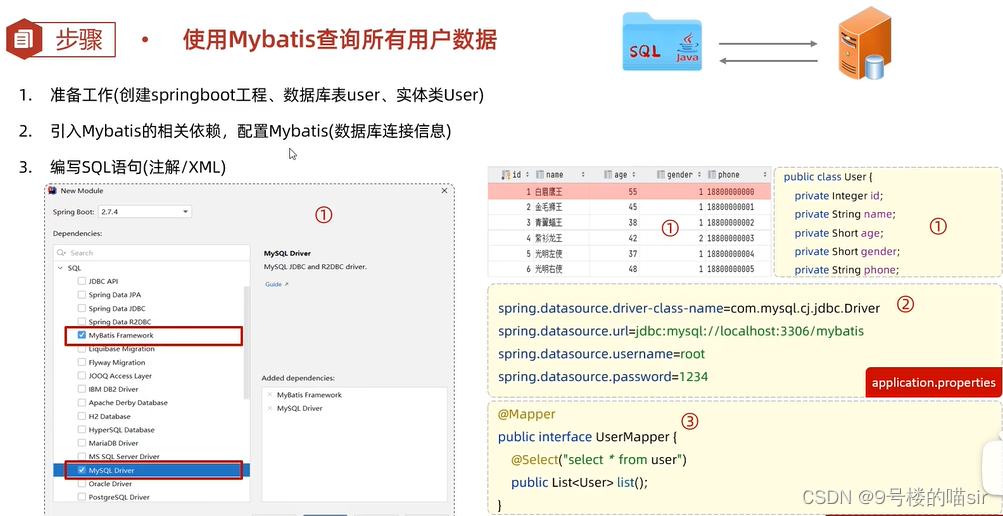Check the PostgreSQL Driver checkbox
The image size is (1003, 516).
point(81,497)
